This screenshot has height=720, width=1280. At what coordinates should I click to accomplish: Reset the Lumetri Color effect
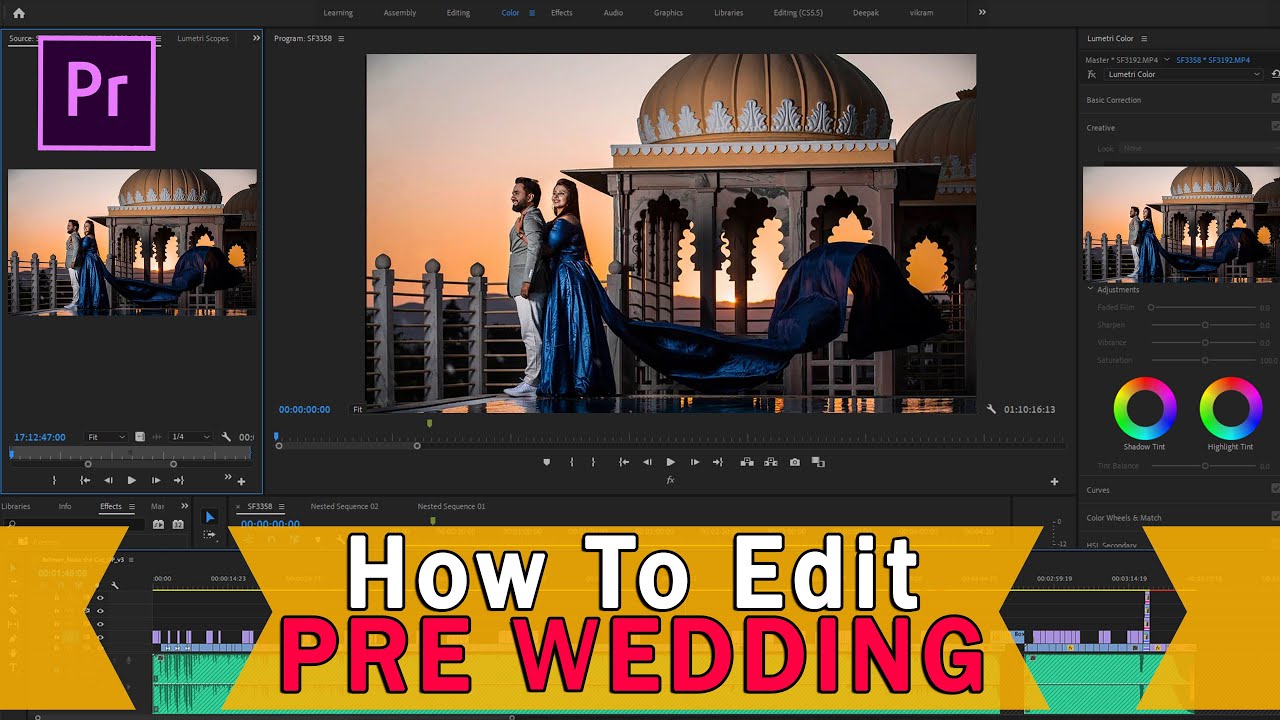(x=1275, y=74)
